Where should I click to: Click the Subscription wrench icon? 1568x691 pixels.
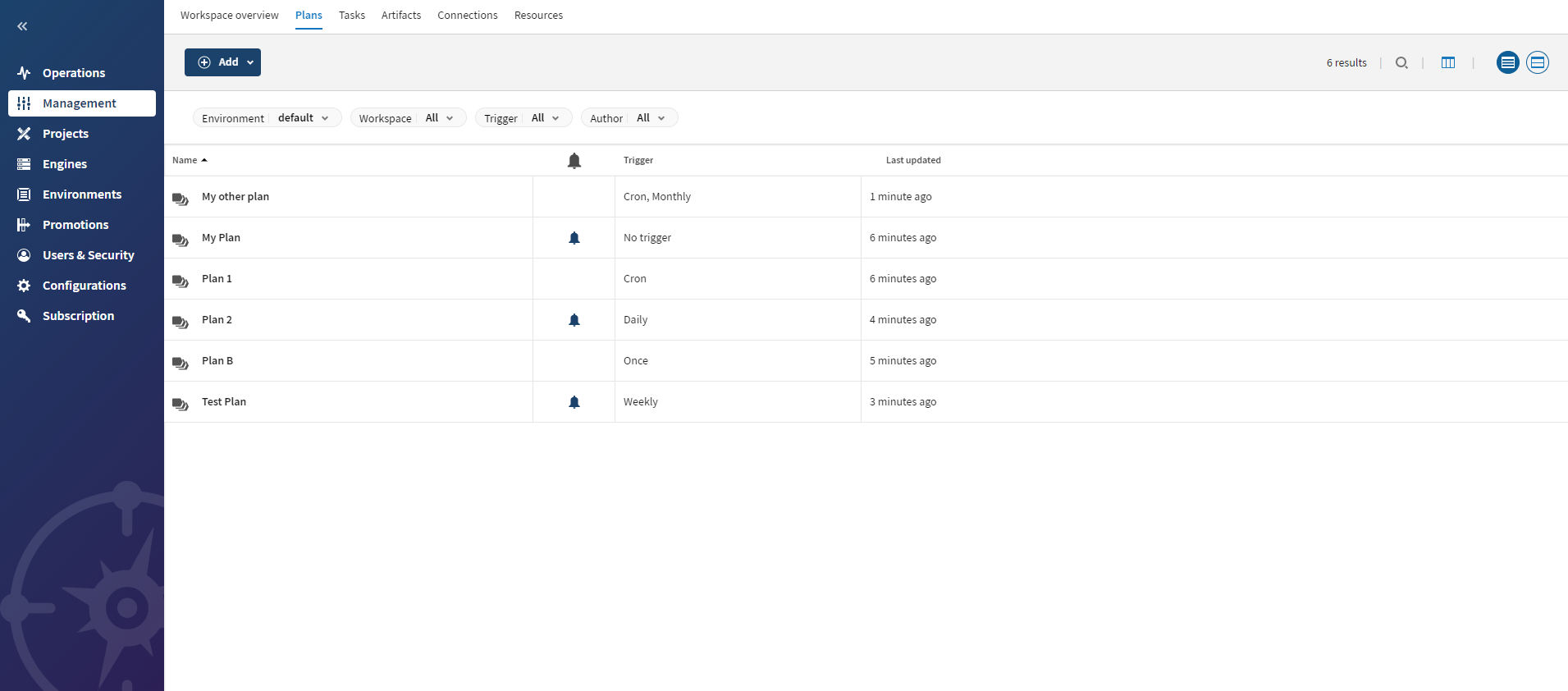click(24, 316)
